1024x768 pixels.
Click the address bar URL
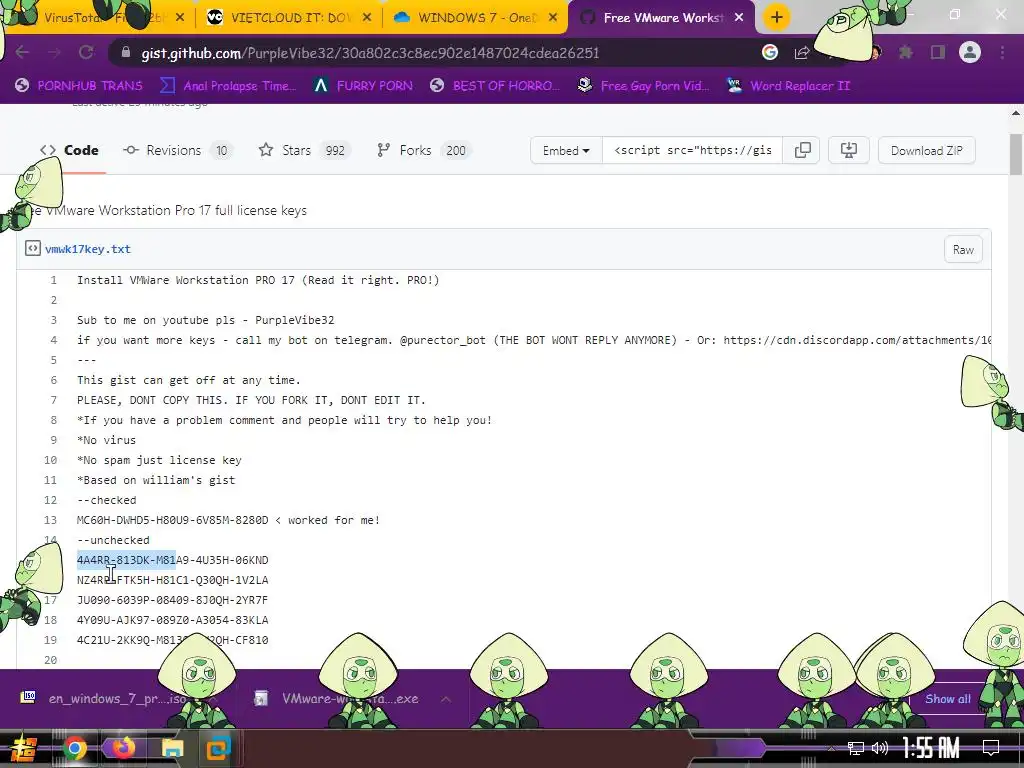tap(370, 53)
